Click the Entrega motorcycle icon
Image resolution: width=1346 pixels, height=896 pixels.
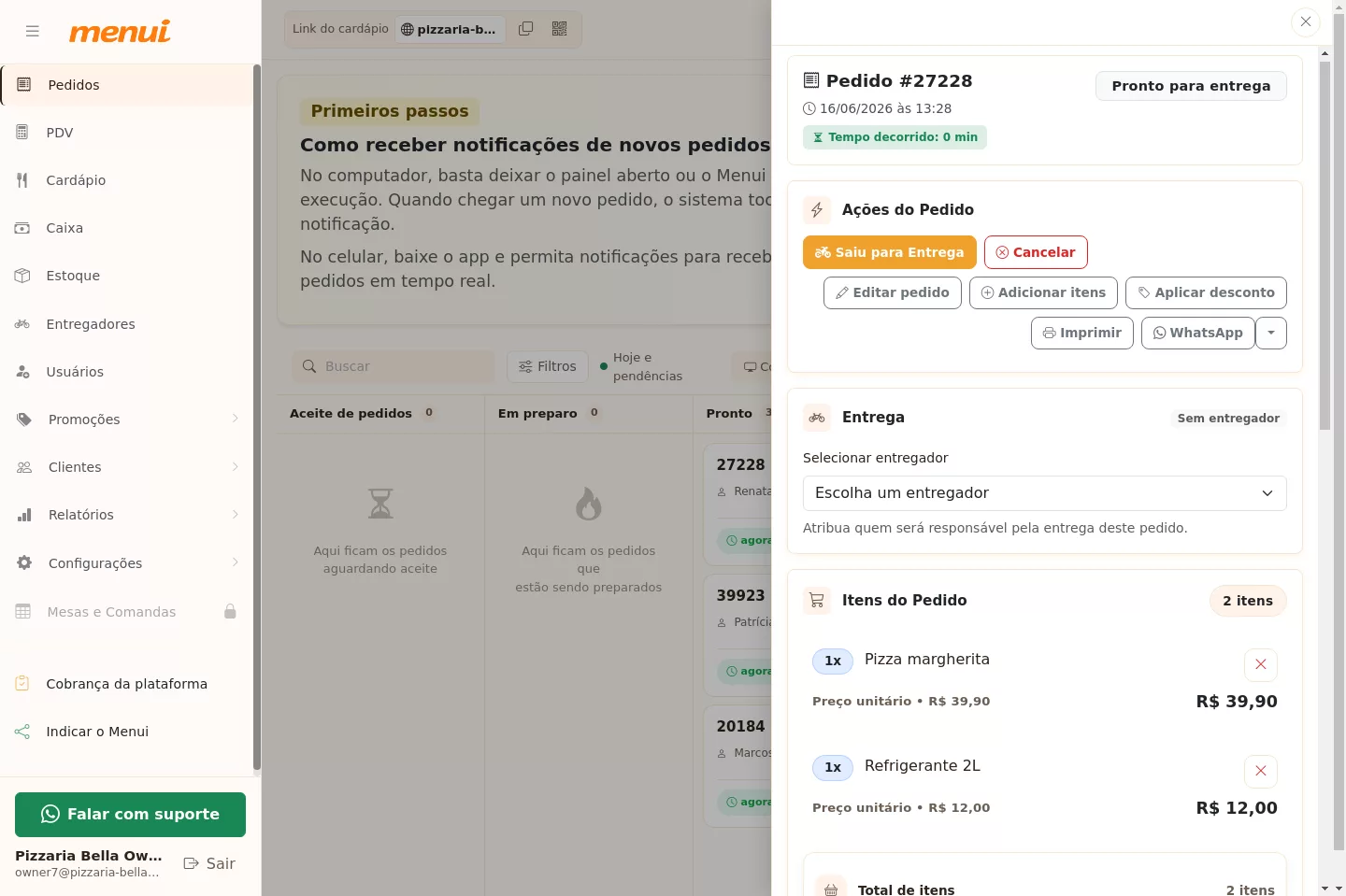click(817, 418)
